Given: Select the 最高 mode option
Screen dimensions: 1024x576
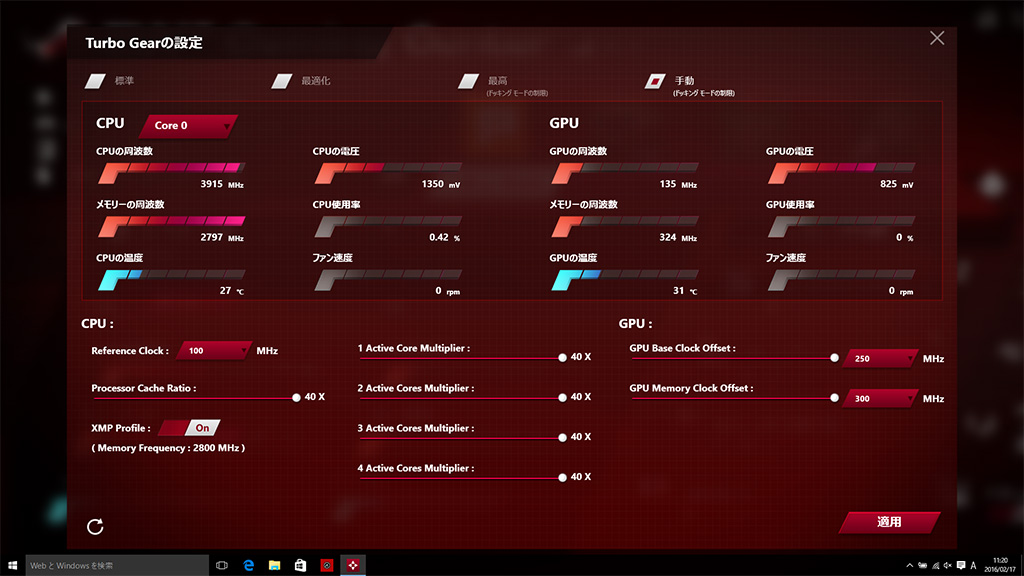Looking at the screenshot, I should click(469, 81).
